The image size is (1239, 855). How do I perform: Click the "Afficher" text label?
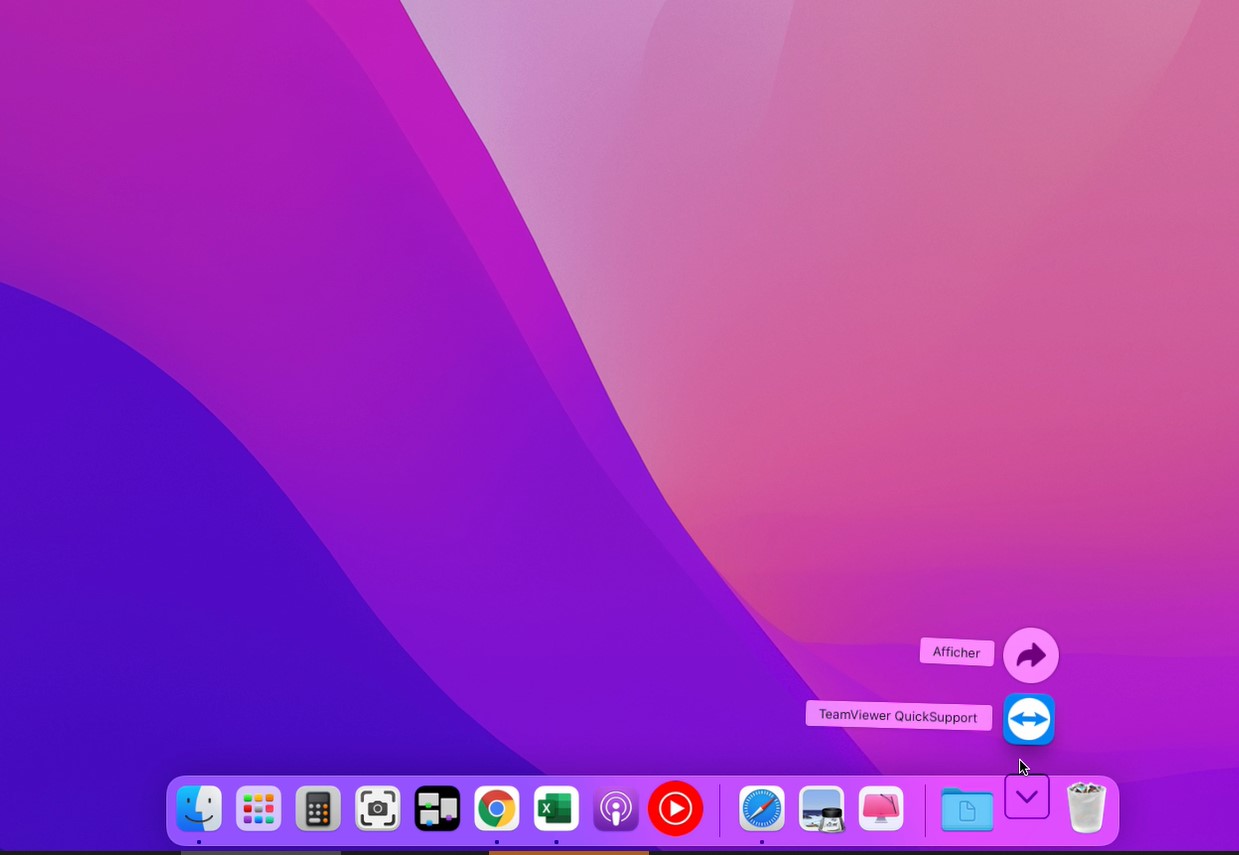point(956,652)
